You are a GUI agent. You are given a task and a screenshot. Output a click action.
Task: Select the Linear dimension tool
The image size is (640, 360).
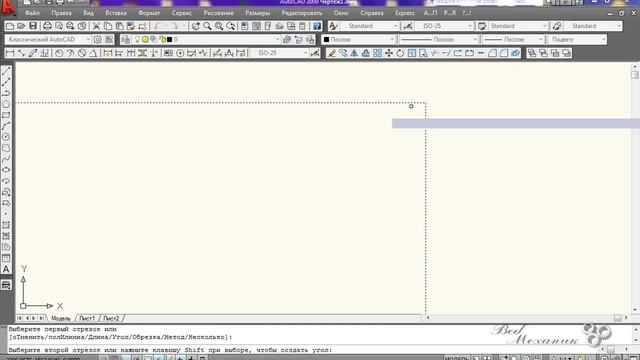(10, 53)
